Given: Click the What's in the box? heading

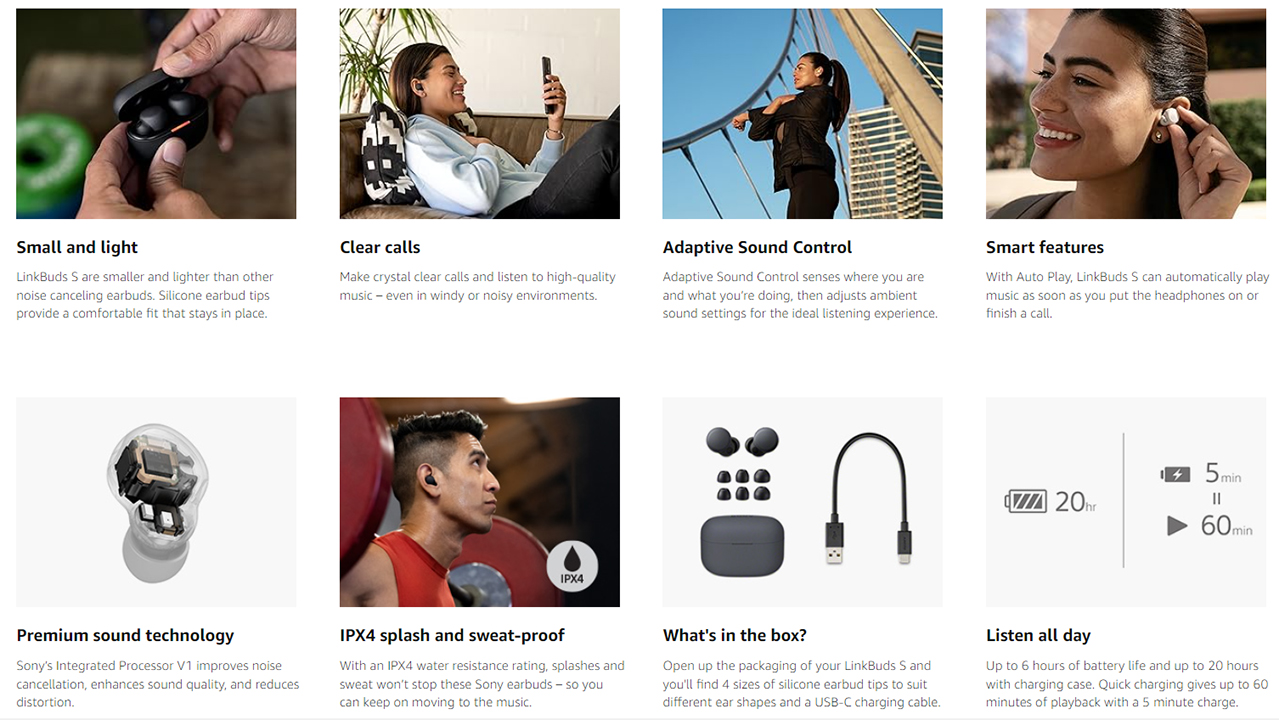Looking at the screenshot, I should click(x=735, y=635).
